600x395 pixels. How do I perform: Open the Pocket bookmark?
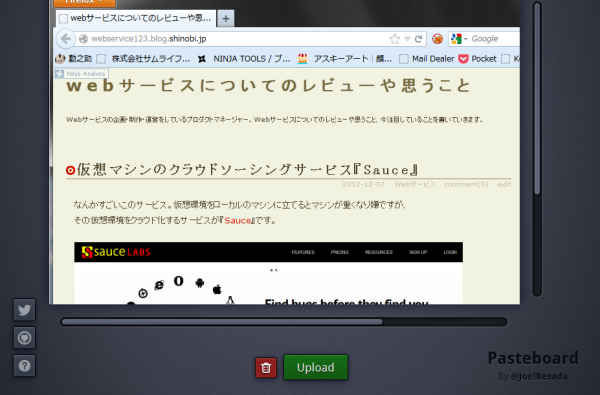pyautogui.click(x=478, y=59)
